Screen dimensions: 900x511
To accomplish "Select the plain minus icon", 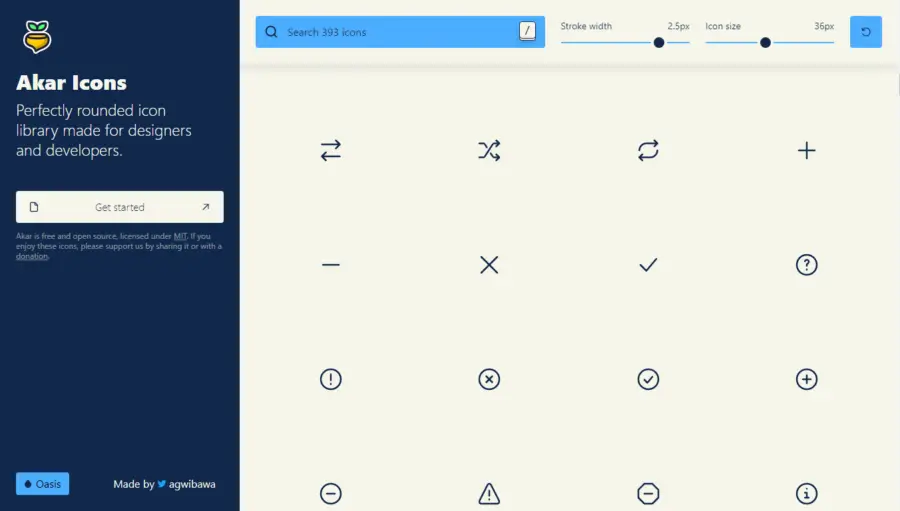I will [x=331, y=265].
